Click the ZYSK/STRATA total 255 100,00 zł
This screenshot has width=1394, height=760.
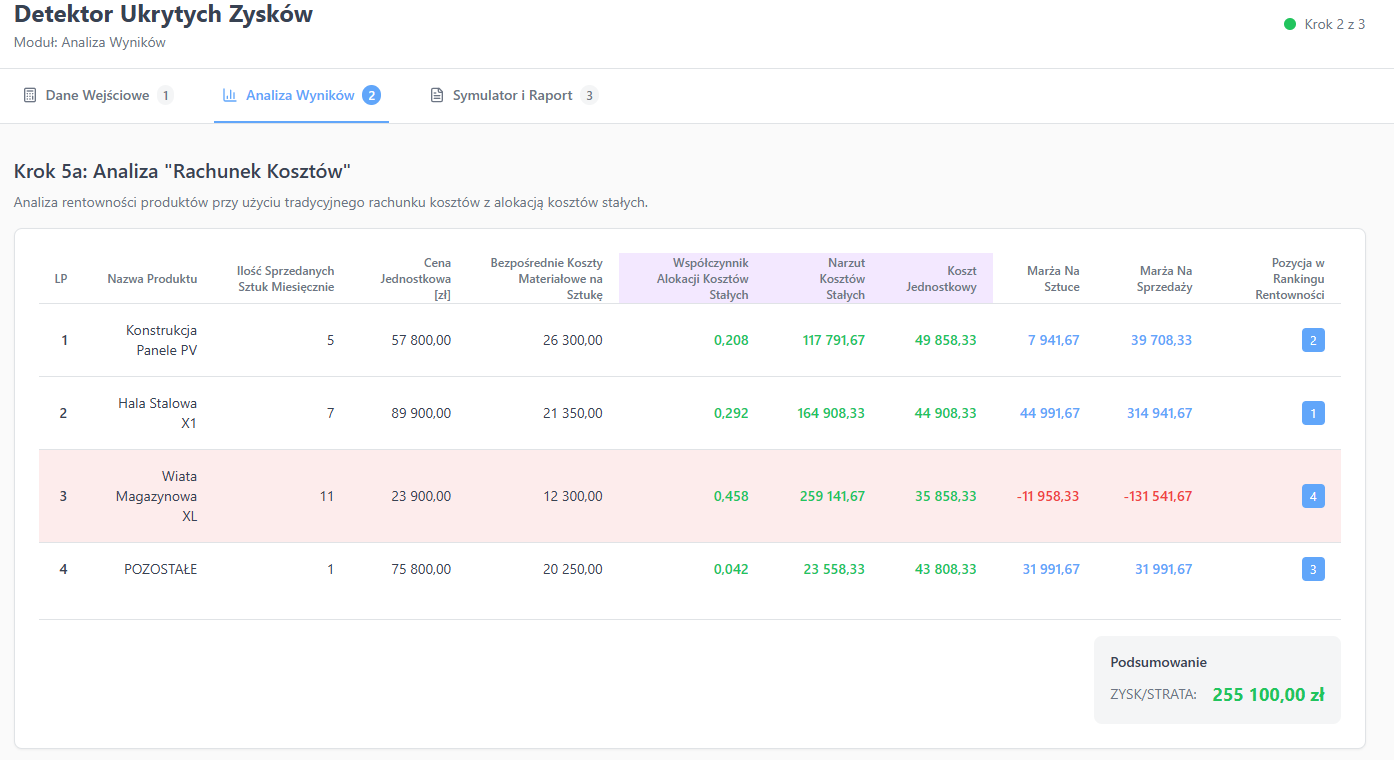click(x=1268, y=694)
